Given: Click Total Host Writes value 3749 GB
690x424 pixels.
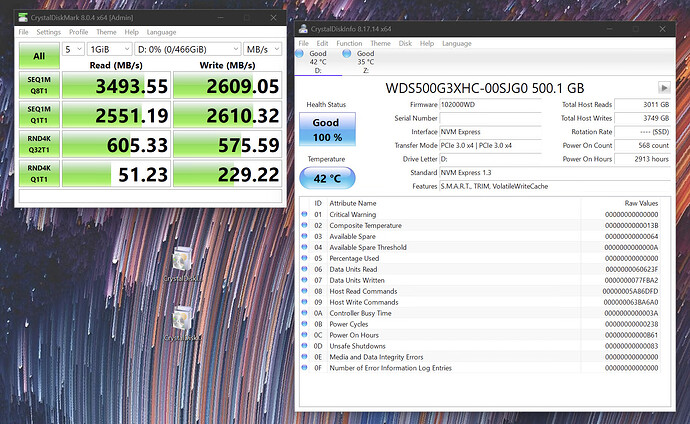Looking at the screenshot, I should [642, 118].
